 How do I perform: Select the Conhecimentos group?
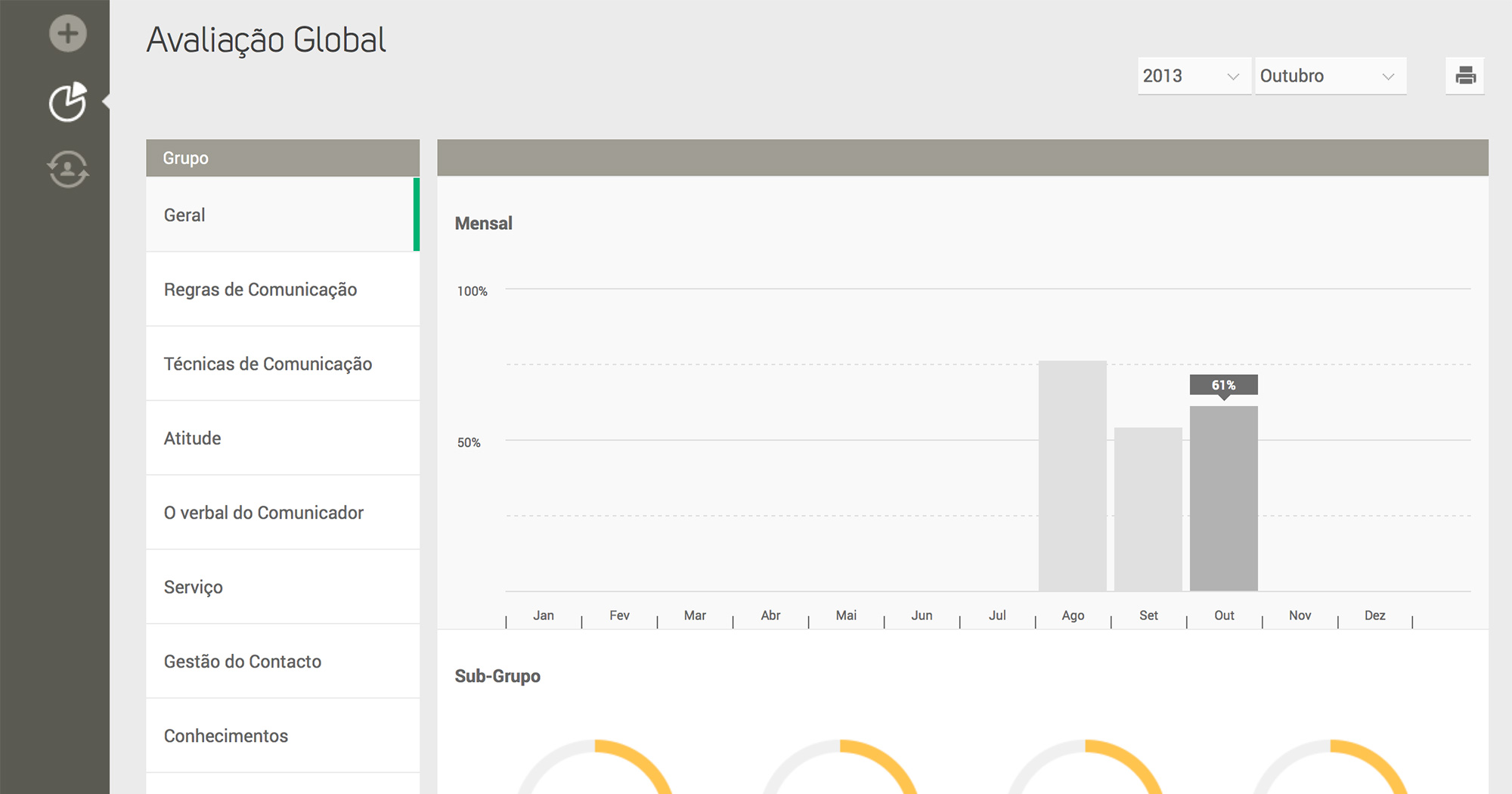tap(283, 736)
